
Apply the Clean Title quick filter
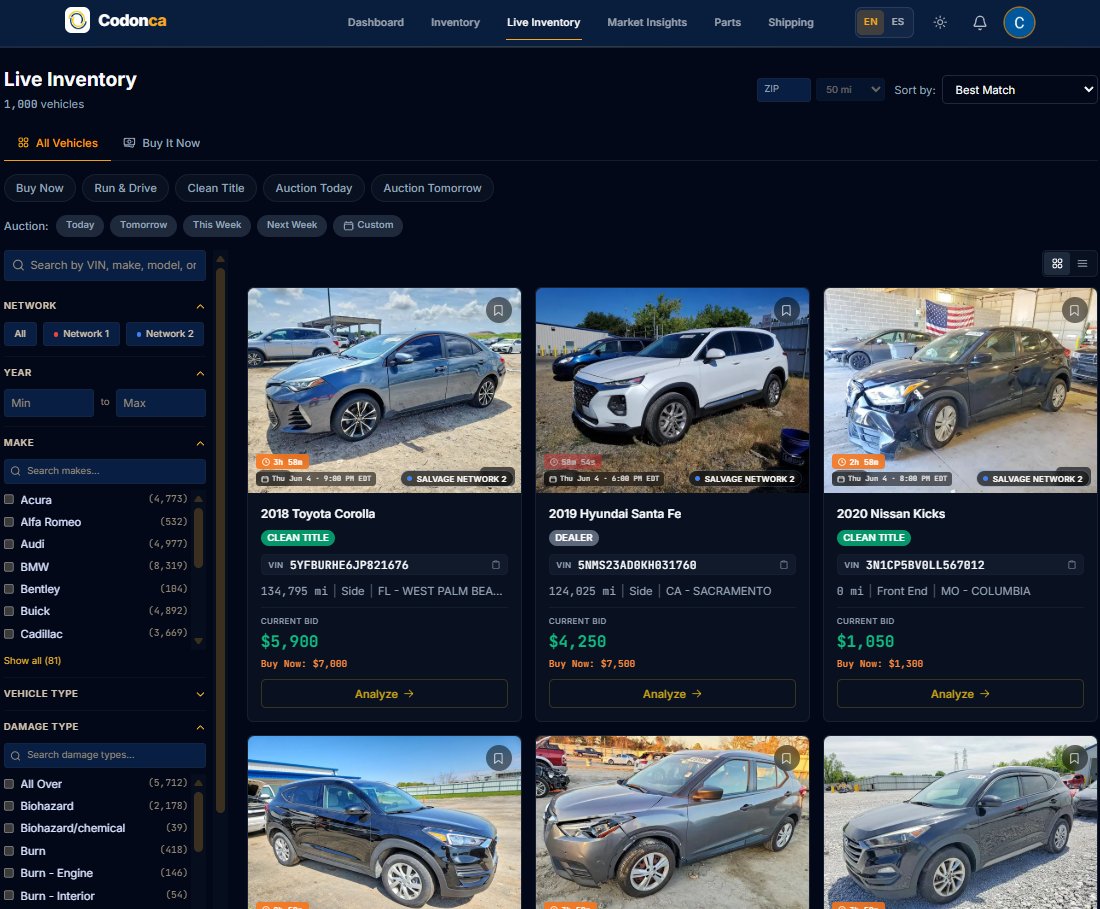click(x=216, y=188)
